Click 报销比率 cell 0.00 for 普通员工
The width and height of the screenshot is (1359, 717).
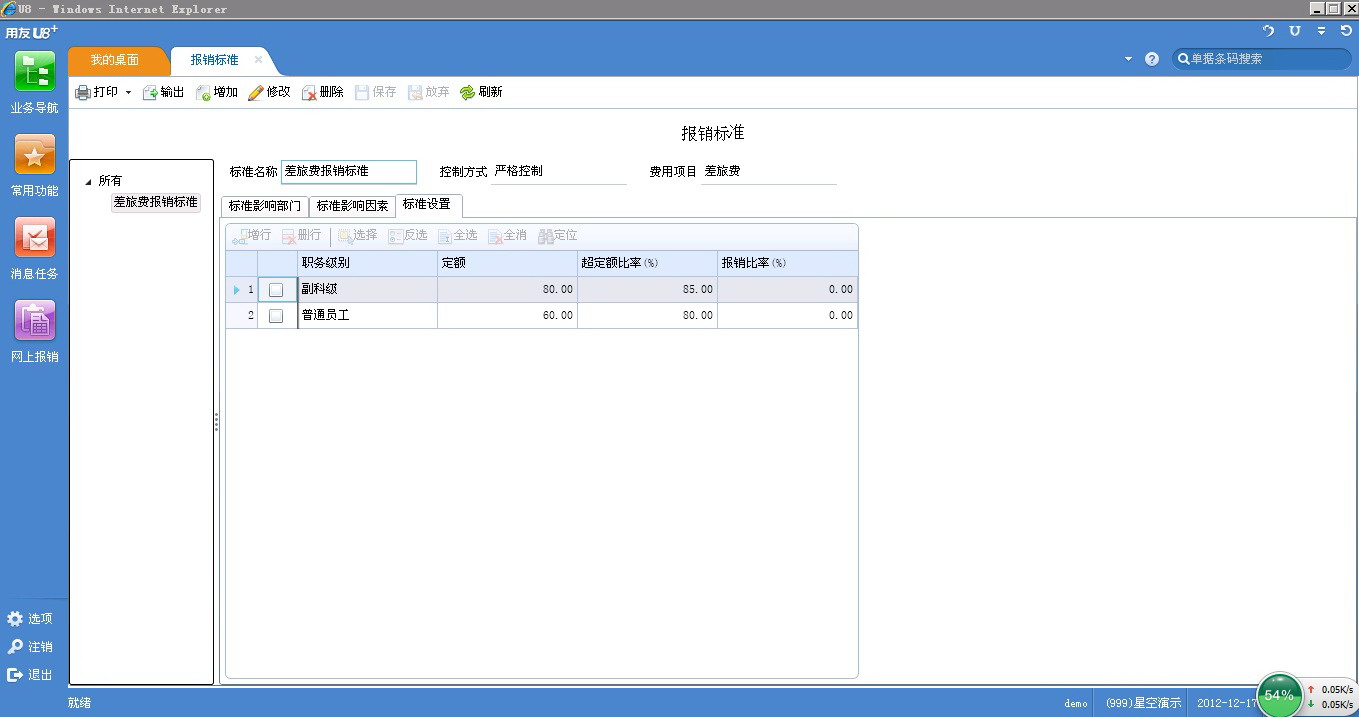(787, 316)
